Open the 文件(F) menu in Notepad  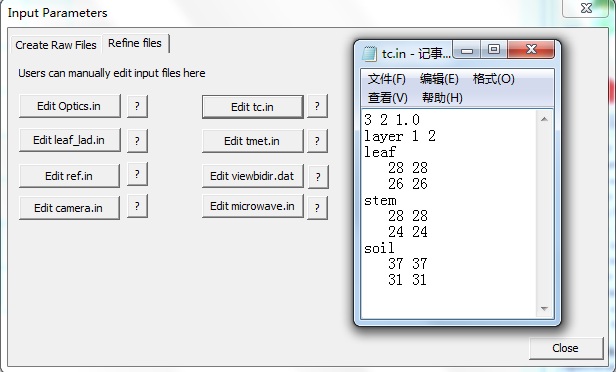tap(386, 79)
